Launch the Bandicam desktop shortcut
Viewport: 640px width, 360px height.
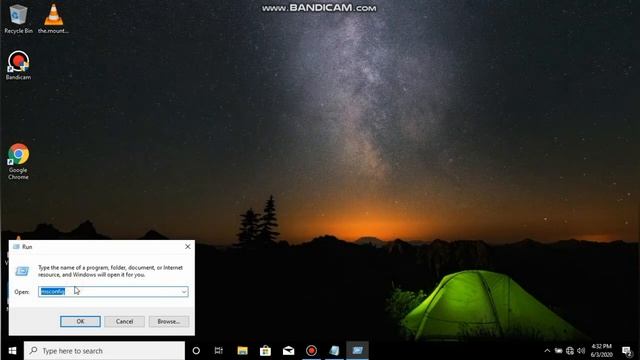[x=18, y=64]
